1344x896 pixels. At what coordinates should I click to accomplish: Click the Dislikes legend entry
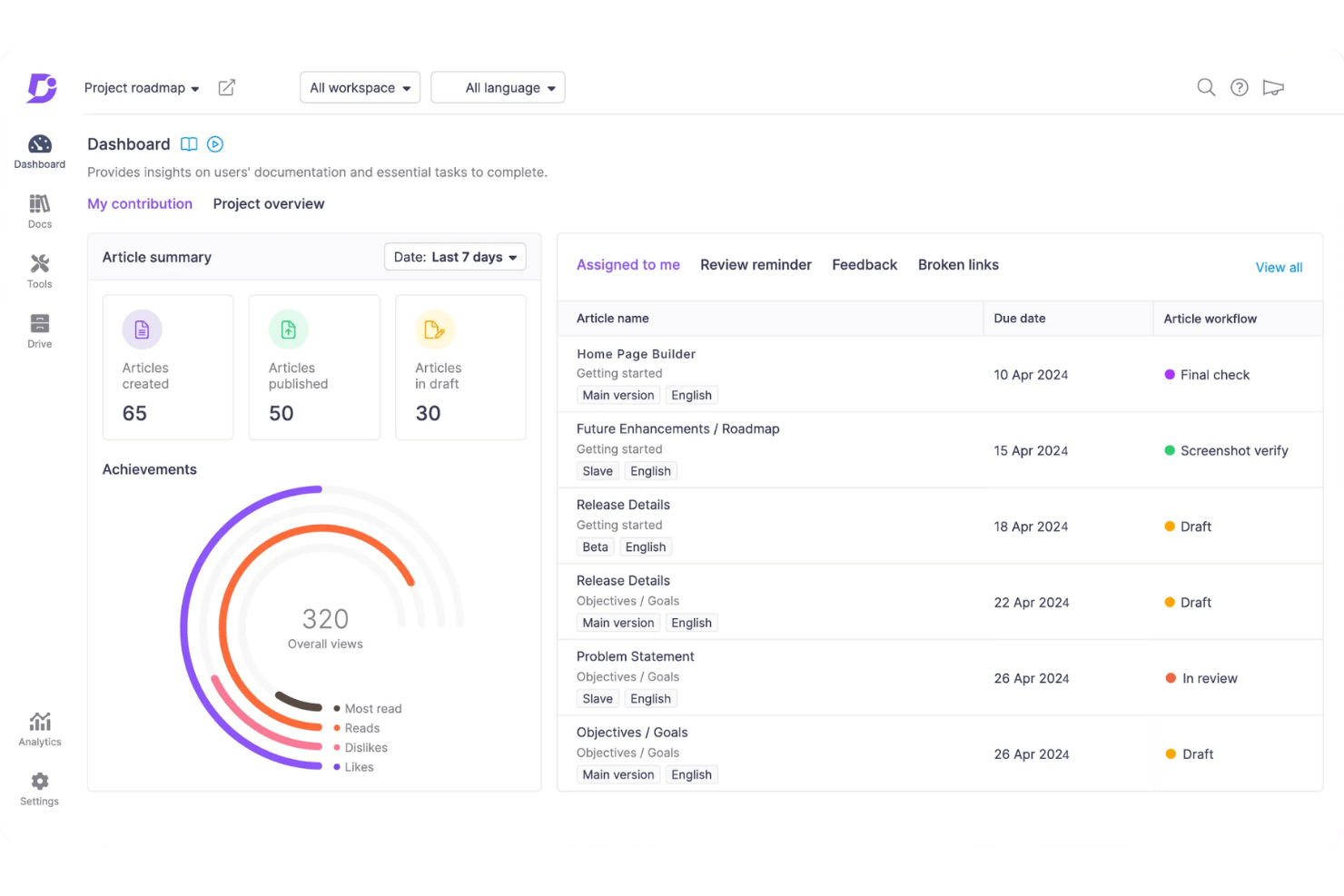click(x=361, y=748)
